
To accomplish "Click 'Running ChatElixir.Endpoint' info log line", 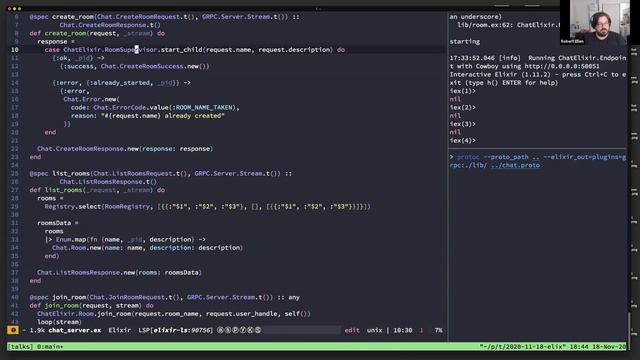I will 538,58.
